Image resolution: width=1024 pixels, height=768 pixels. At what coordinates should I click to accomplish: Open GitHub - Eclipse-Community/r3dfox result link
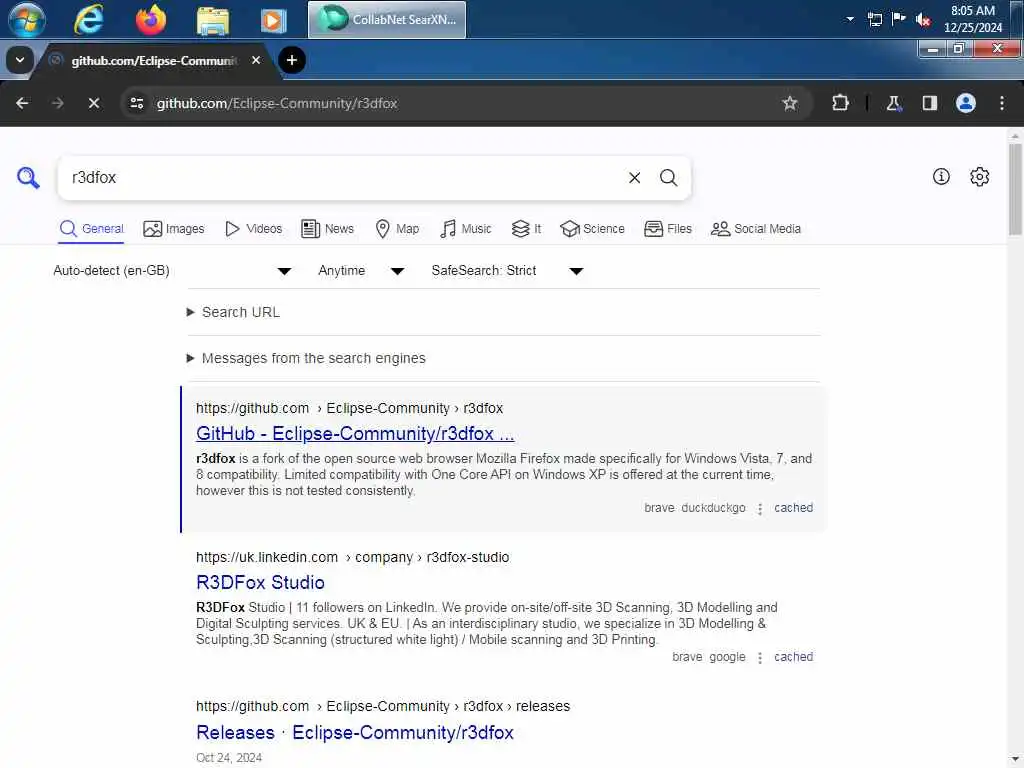tap(355, 434)
